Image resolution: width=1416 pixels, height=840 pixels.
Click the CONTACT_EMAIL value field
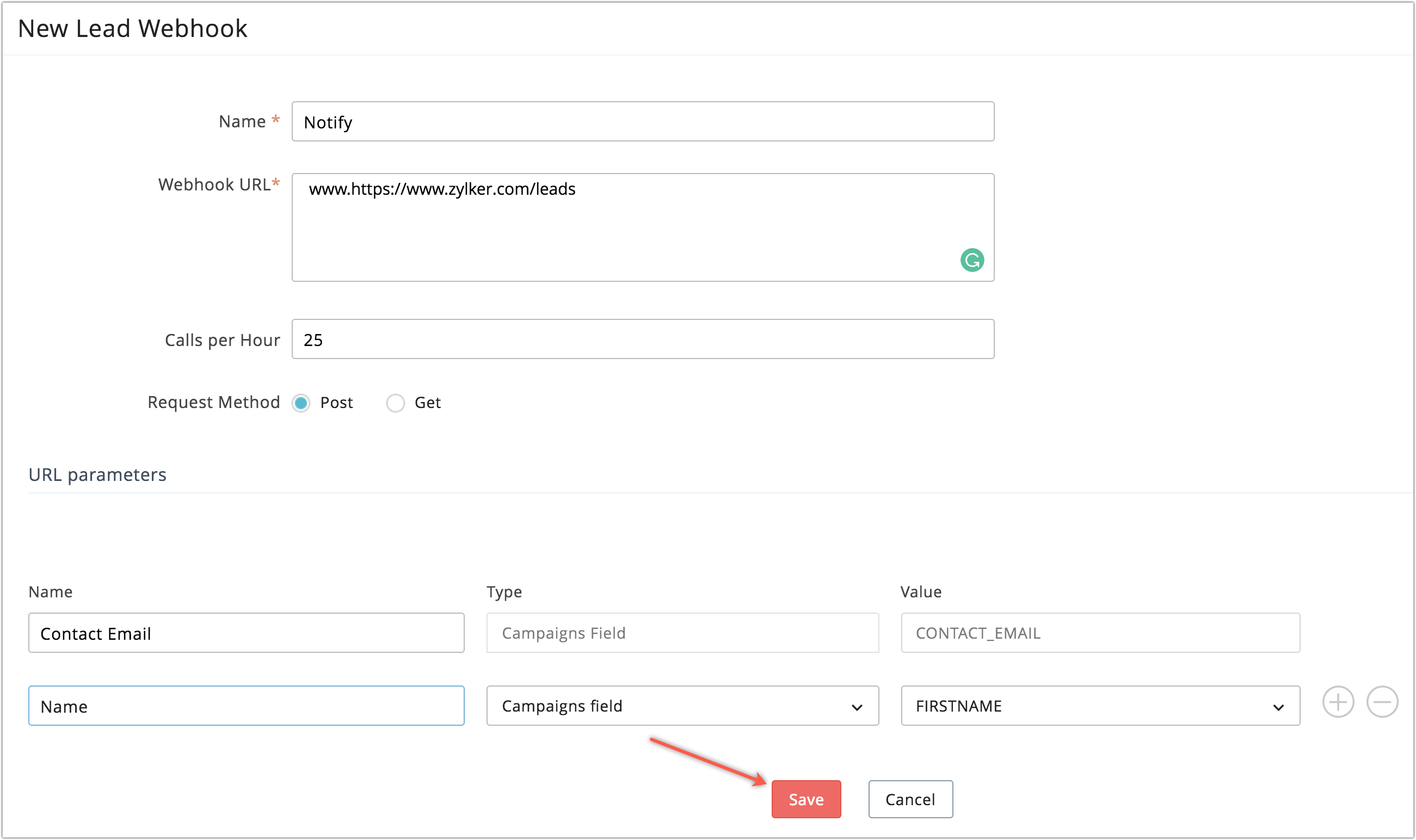tap(1099, 633)
